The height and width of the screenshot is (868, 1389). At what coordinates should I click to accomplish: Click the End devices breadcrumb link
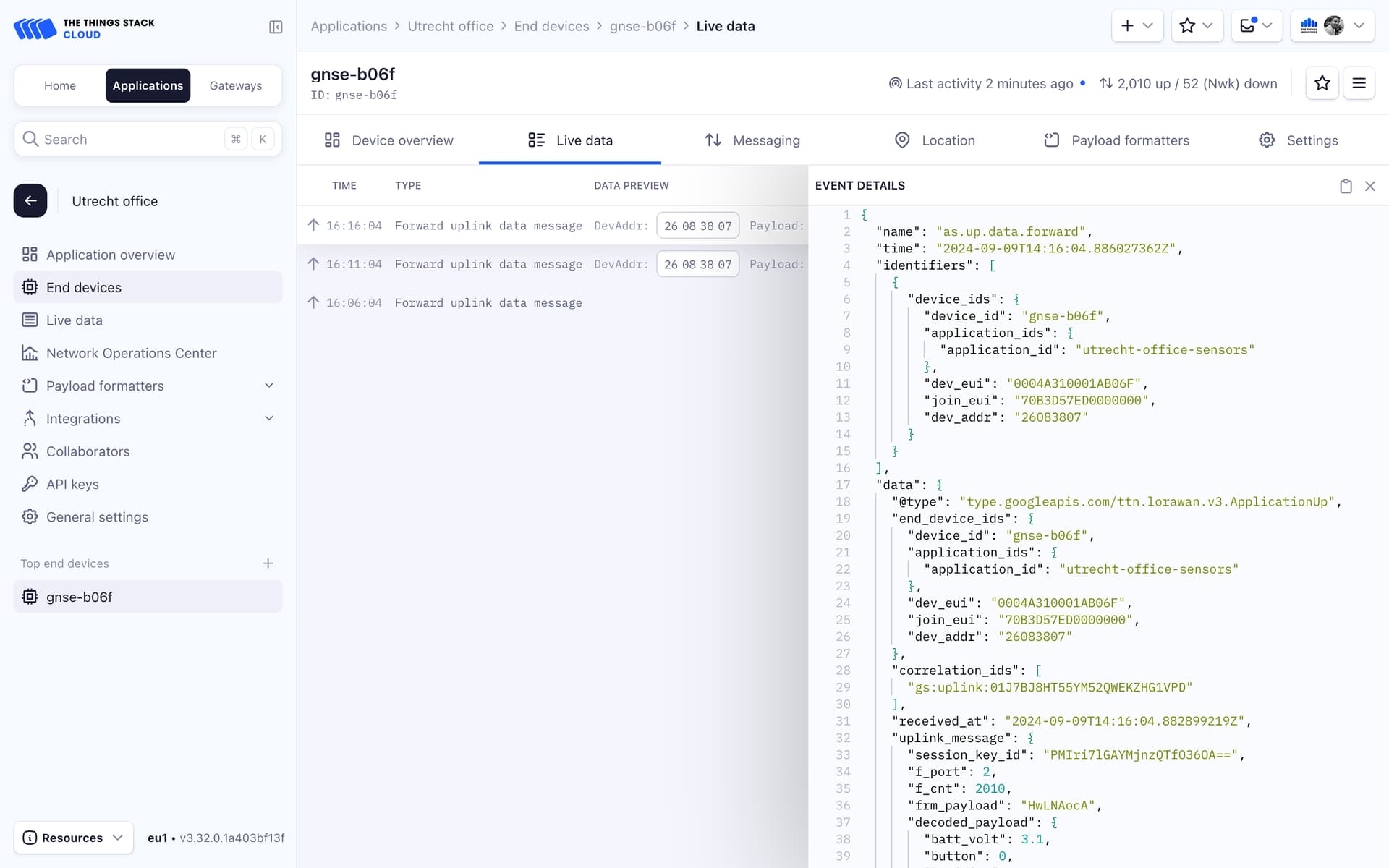point(551,26)
